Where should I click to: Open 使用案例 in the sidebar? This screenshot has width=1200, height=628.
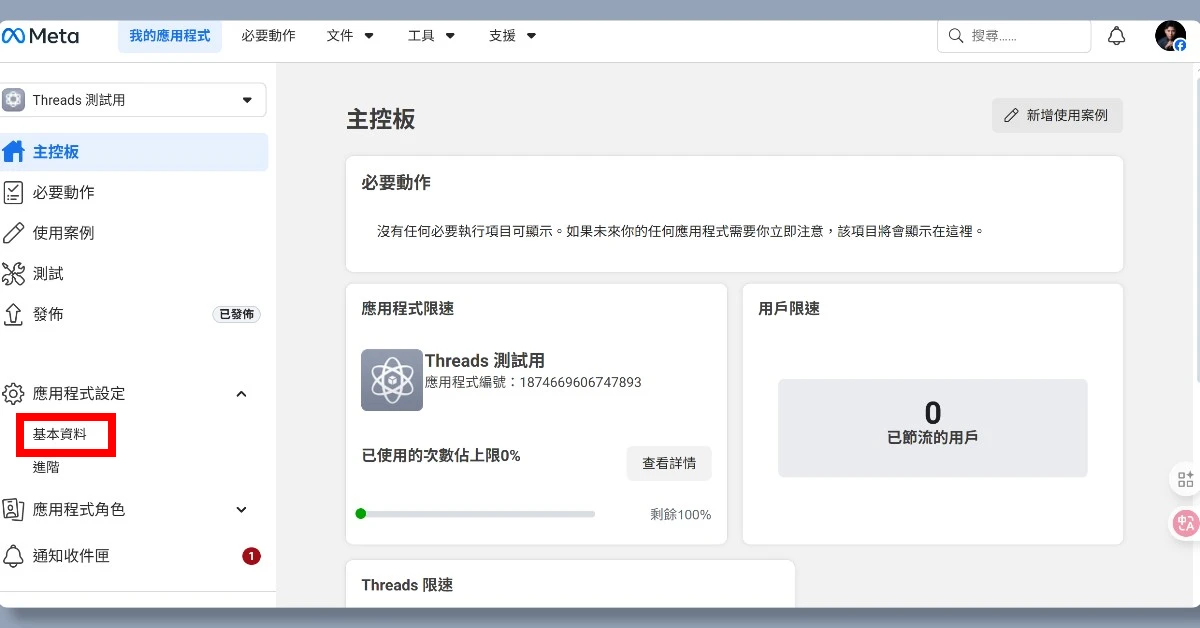click(x=134, y=233)
